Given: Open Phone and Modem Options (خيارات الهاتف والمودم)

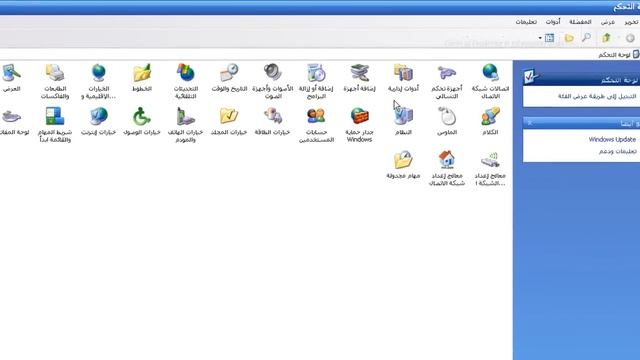Looking at the screenshot, I should coord(185,116).
